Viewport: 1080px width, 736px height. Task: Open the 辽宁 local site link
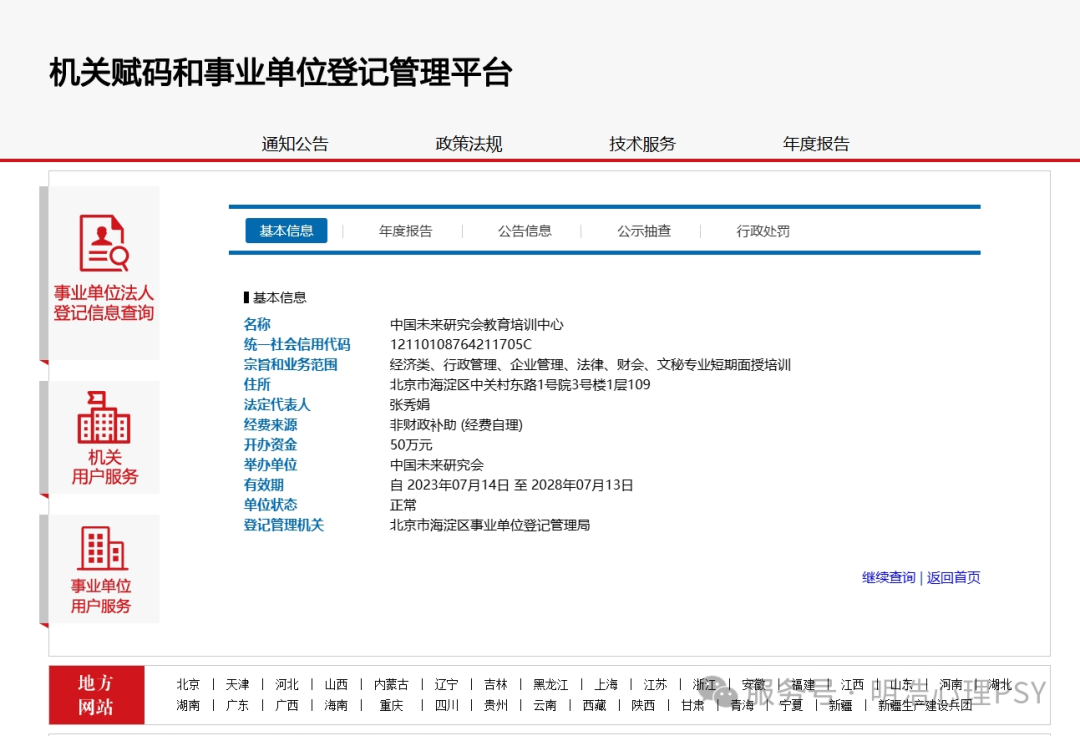(x=446, y=684)
